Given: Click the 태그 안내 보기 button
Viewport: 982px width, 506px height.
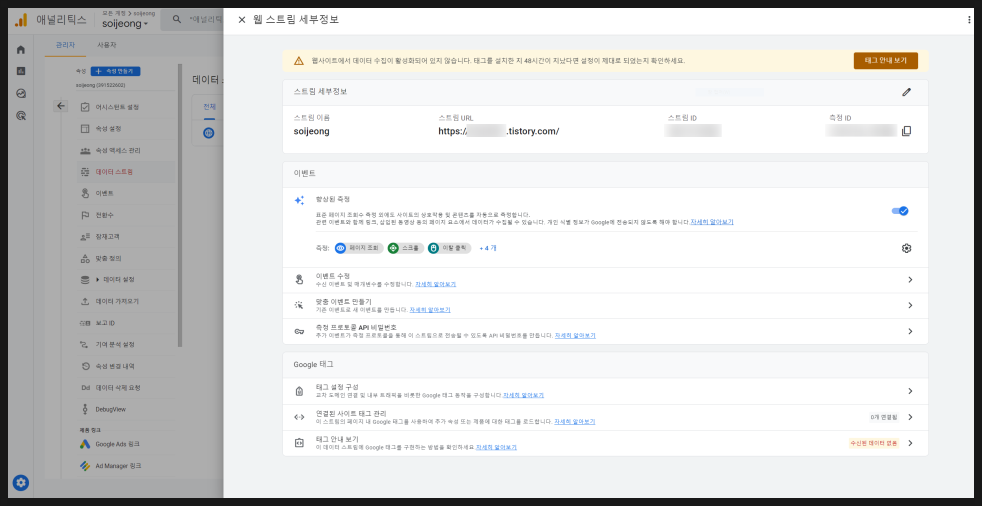Looking at the screenshot, I should [x=885, y=61].
